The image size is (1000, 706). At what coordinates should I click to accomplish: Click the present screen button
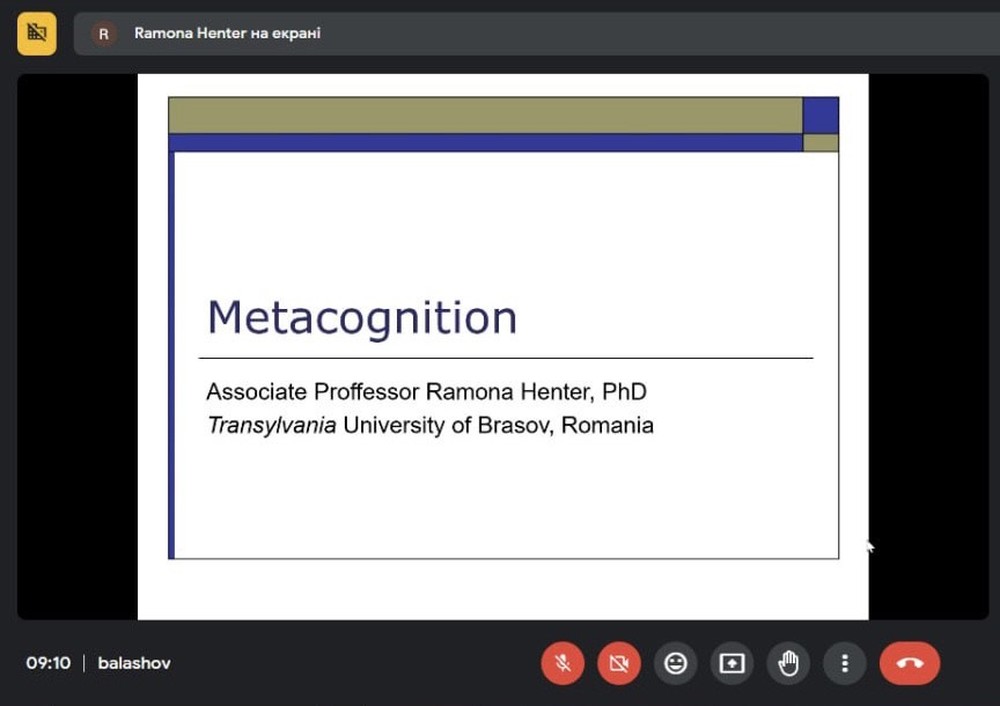click(732, 663)
